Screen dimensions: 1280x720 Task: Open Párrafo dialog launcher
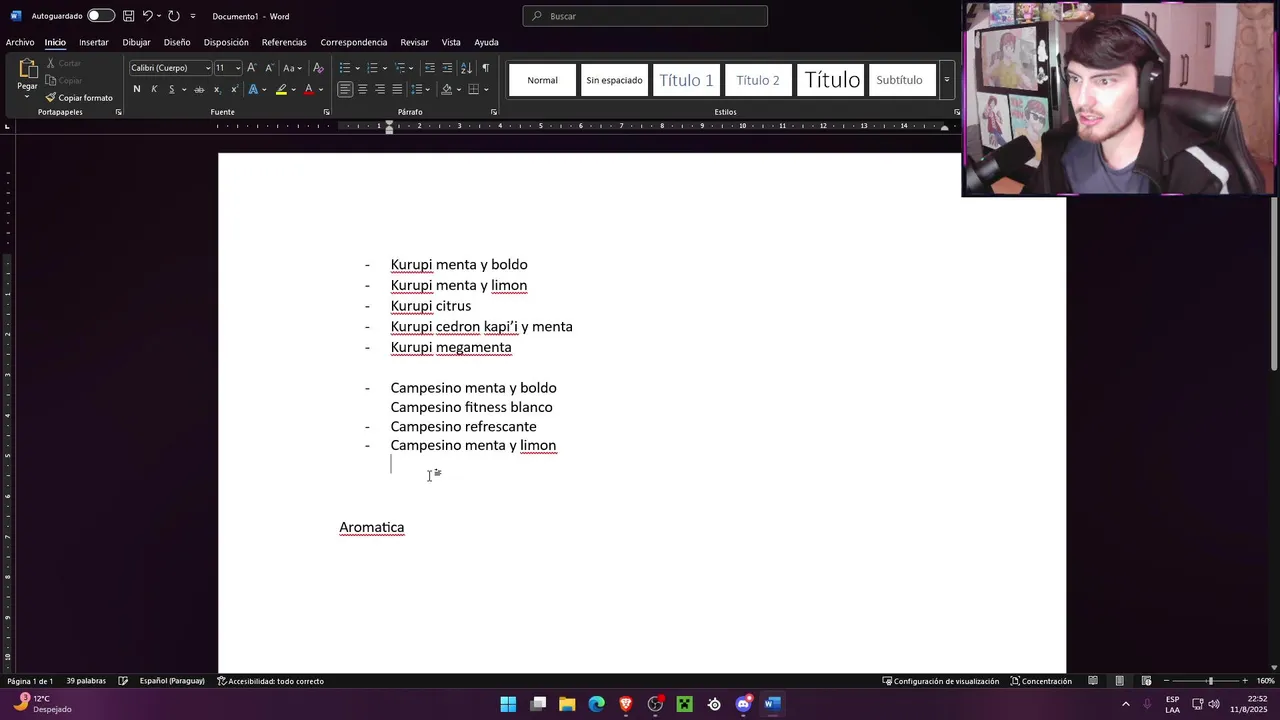pyautogui.click(x=494, y=112)
